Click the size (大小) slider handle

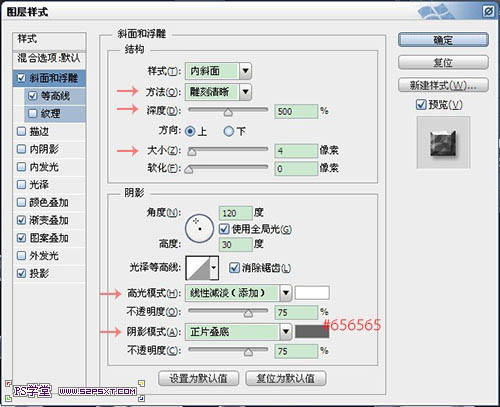click(192, 152)
